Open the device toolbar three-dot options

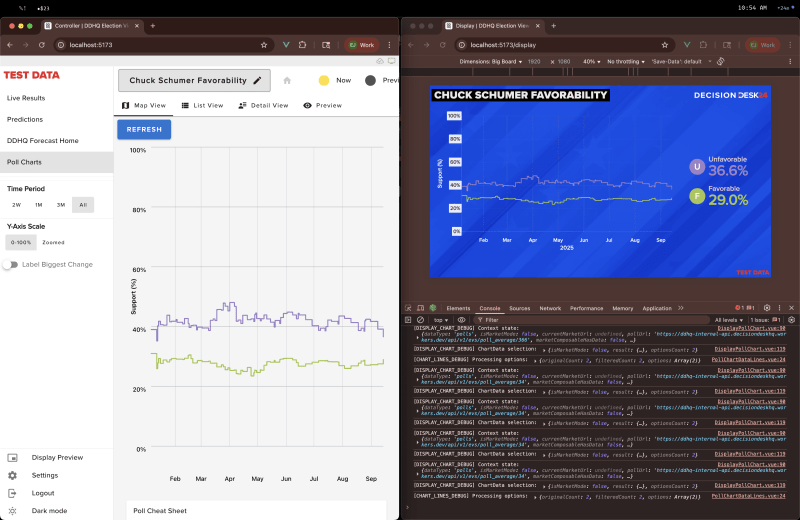(790, 61)
